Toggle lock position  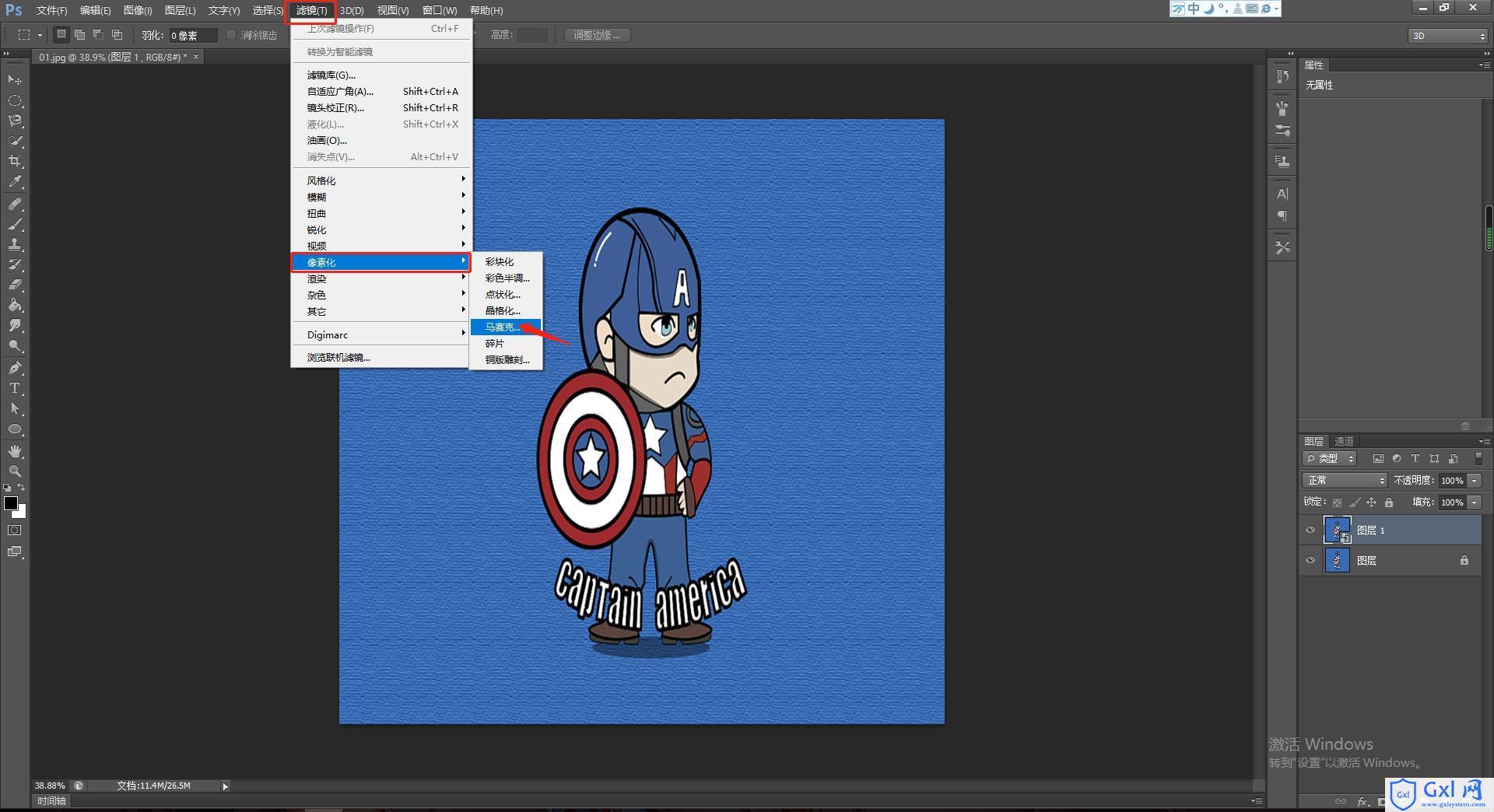click(x=1372, y=502)
